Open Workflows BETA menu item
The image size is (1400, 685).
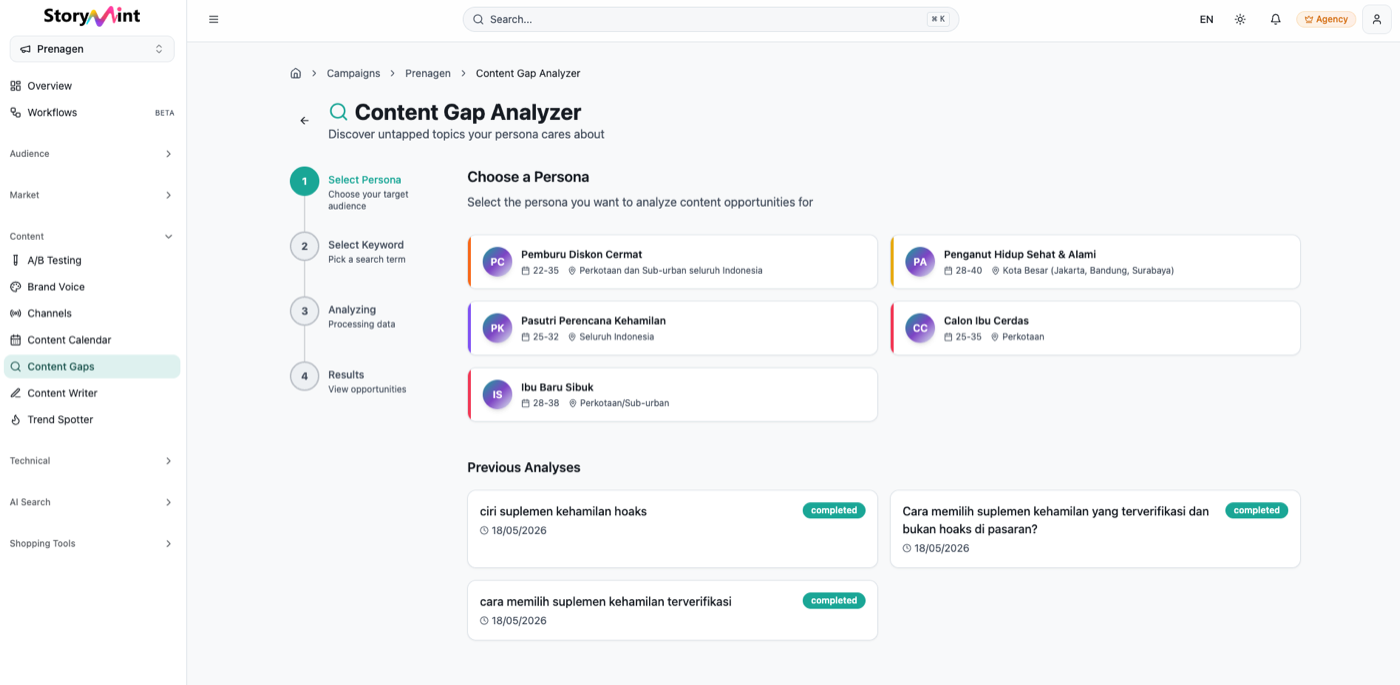92,113
